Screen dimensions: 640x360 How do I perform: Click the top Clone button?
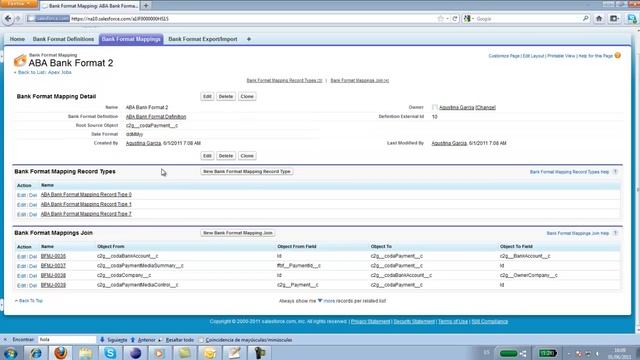pyautogui.click(x=247, y=96)
